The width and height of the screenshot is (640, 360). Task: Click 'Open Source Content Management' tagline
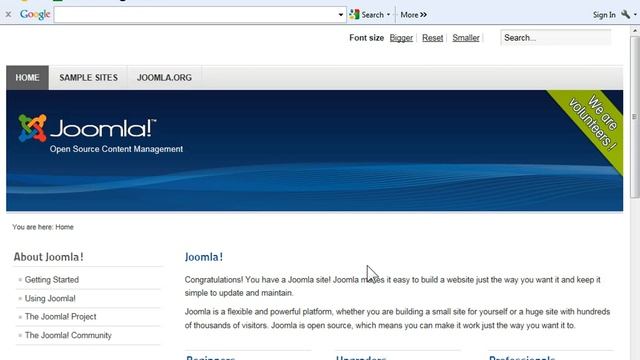pyautogui.click(x=116, y=149)
